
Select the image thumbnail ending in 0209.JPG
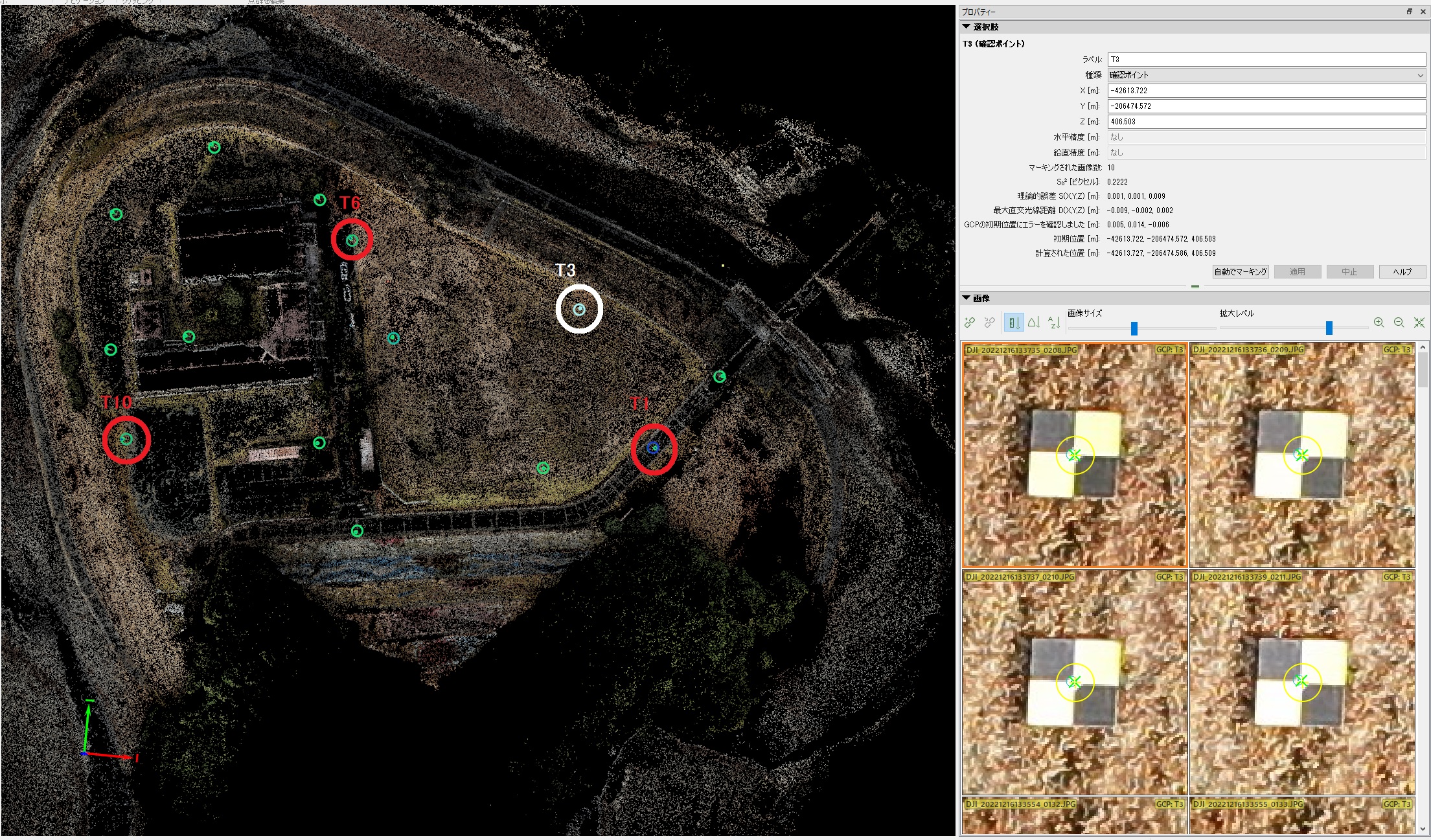click(1302, 455)
